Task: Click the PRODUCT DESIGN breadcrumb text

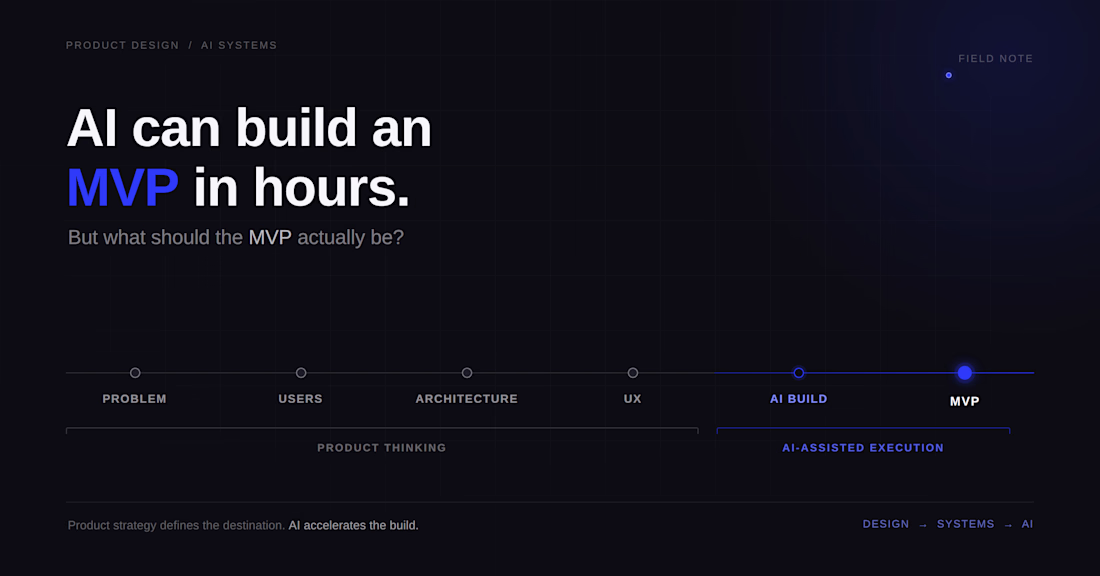Action: (122, 46)
